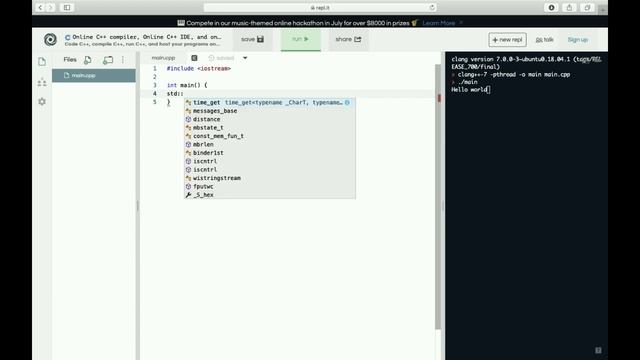This screenshot has height=360, width=640.
Task: Open Safari downloads icon
Action: coord(551,7)
